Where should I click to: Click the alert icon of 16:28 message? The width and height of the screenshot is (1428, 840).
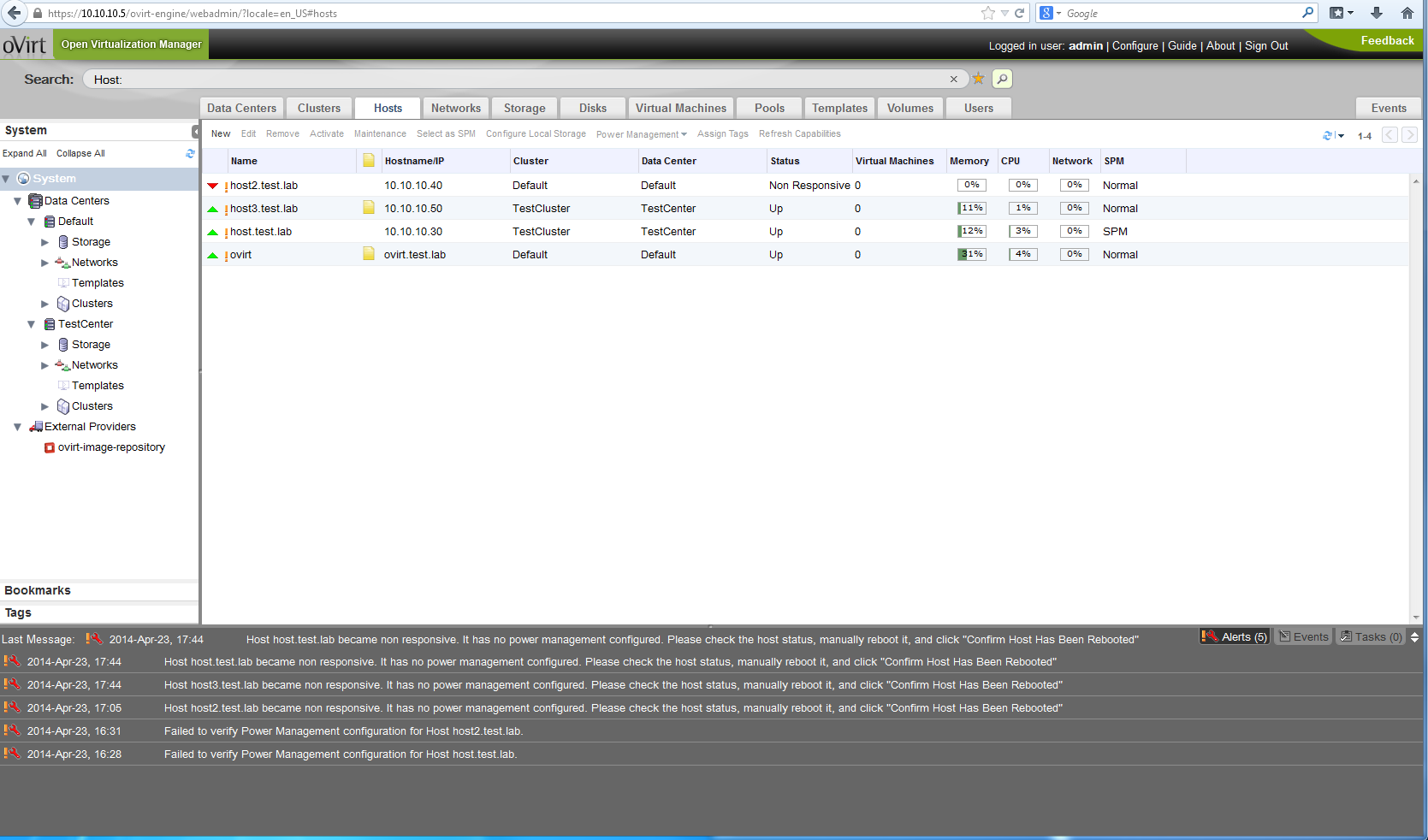[x=12, y=754]
